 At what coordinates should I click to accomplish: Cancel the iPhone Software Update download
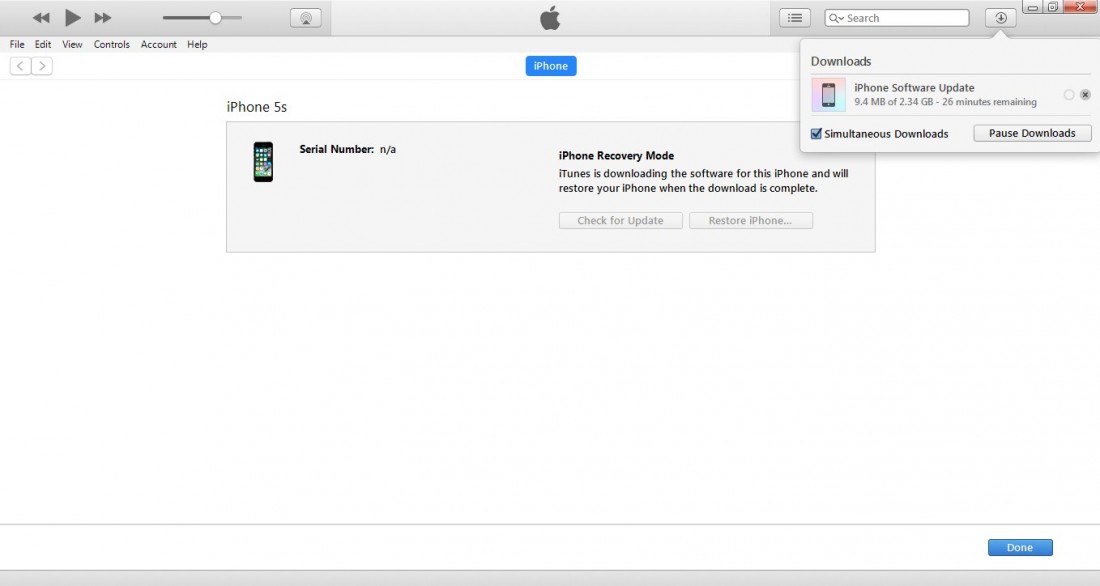point(1085,95)
